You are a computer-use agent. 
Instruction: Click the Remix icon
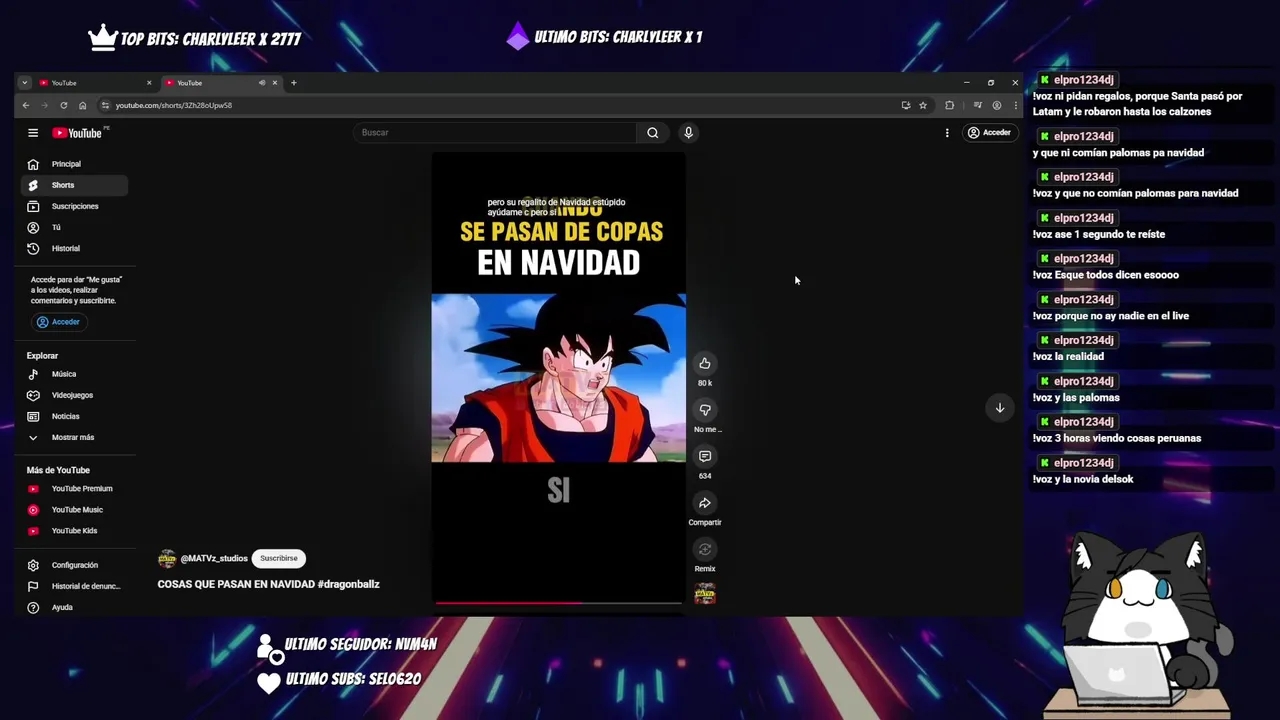click(x=705, y=549)
